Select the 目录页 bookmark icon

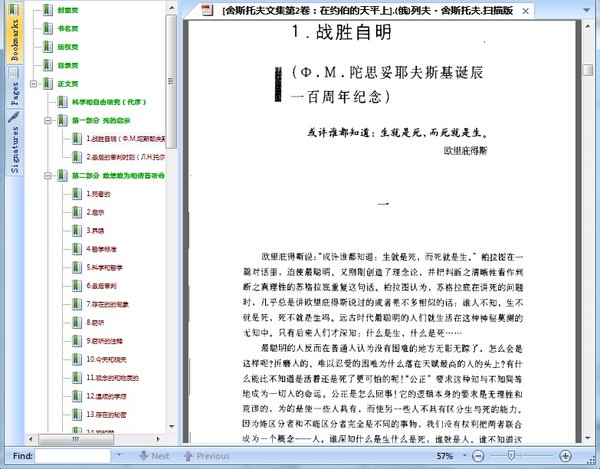click(x=48, y=65)
